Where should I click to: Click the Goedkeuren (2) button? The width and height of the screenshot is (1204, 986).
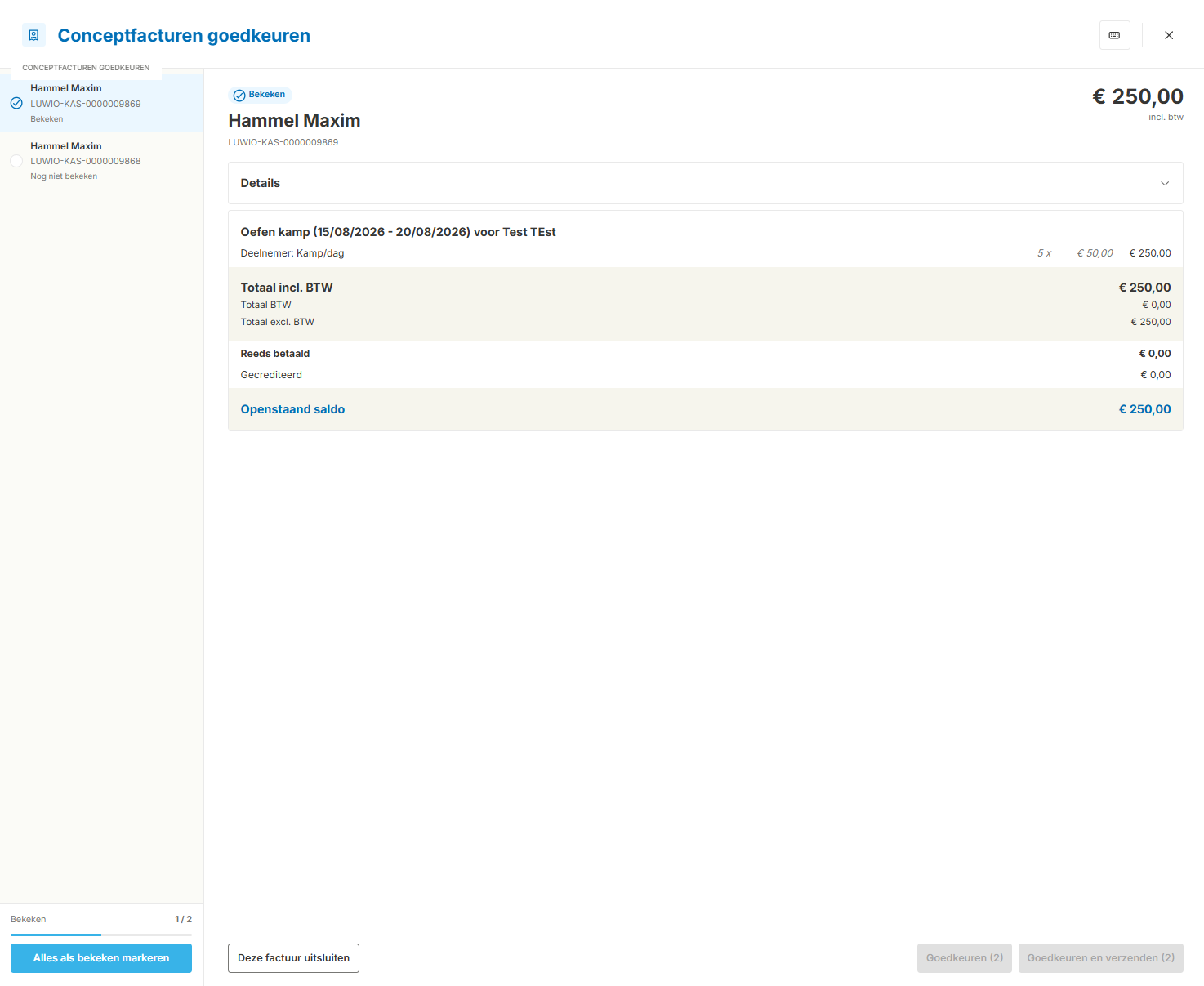[965, 958]
